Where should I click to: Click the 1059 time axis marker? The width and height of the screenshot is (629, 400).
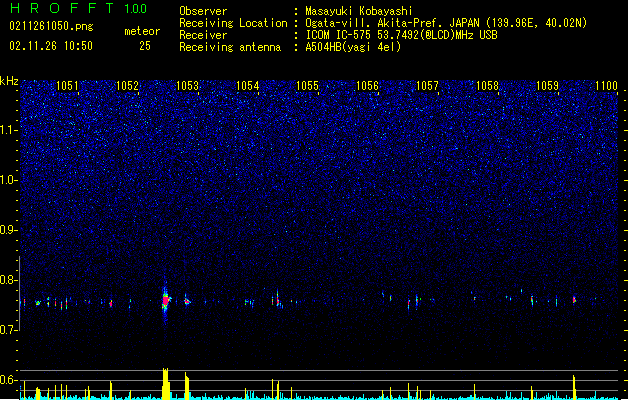point(547,85)
